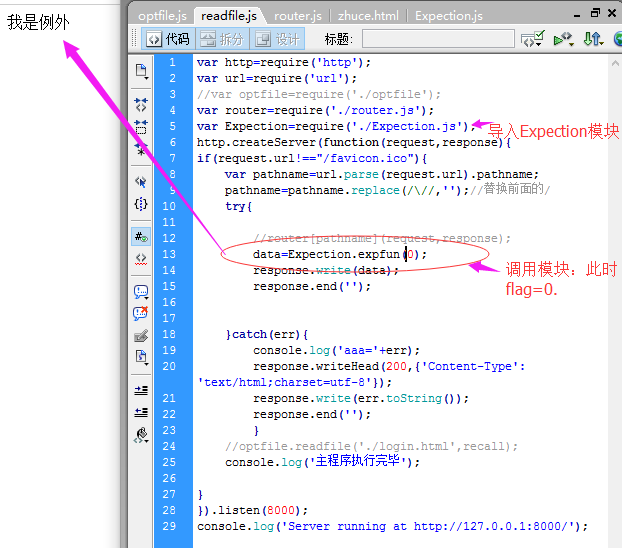Open the Apply Comment menu
The image size is (622, 548).
(x=141, y=292)
